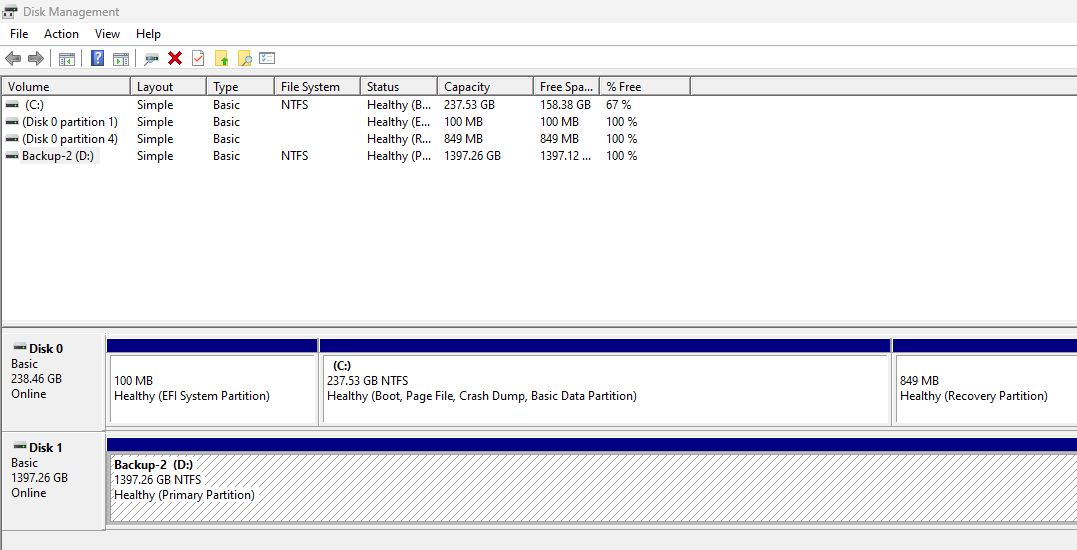The image size is (1077, 550).
Task: Select the (Disk 0 partition 4) row
Action: pos(346,139)
